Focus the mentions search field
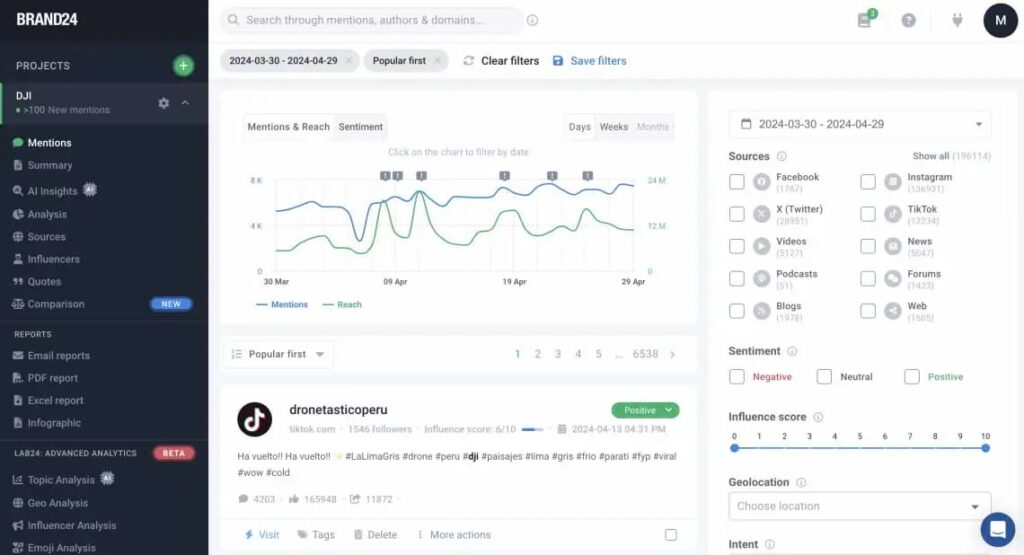The image size is (1024, 555). tap(372, 20)
